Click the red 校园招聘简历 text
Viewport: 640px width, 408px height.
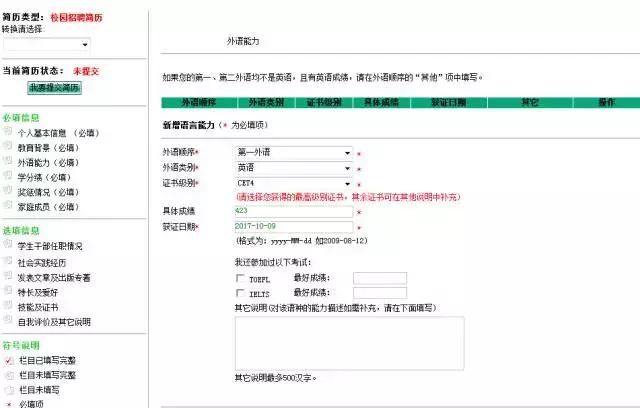(x=76, y=18)
